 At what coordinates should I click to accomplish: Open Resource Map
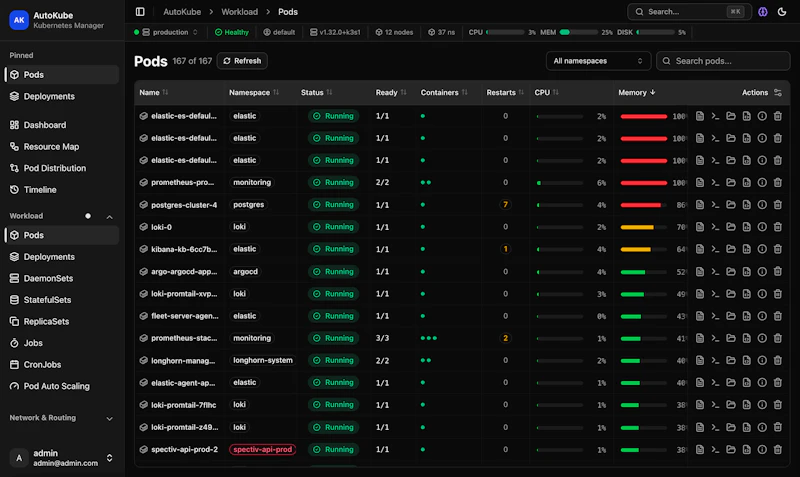coord(62,146)
